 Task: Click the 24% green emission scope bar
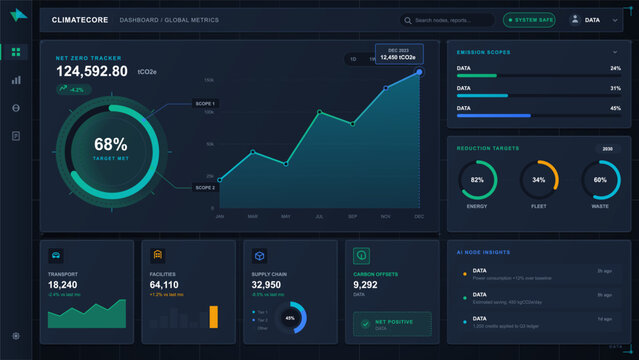point(476,76)
